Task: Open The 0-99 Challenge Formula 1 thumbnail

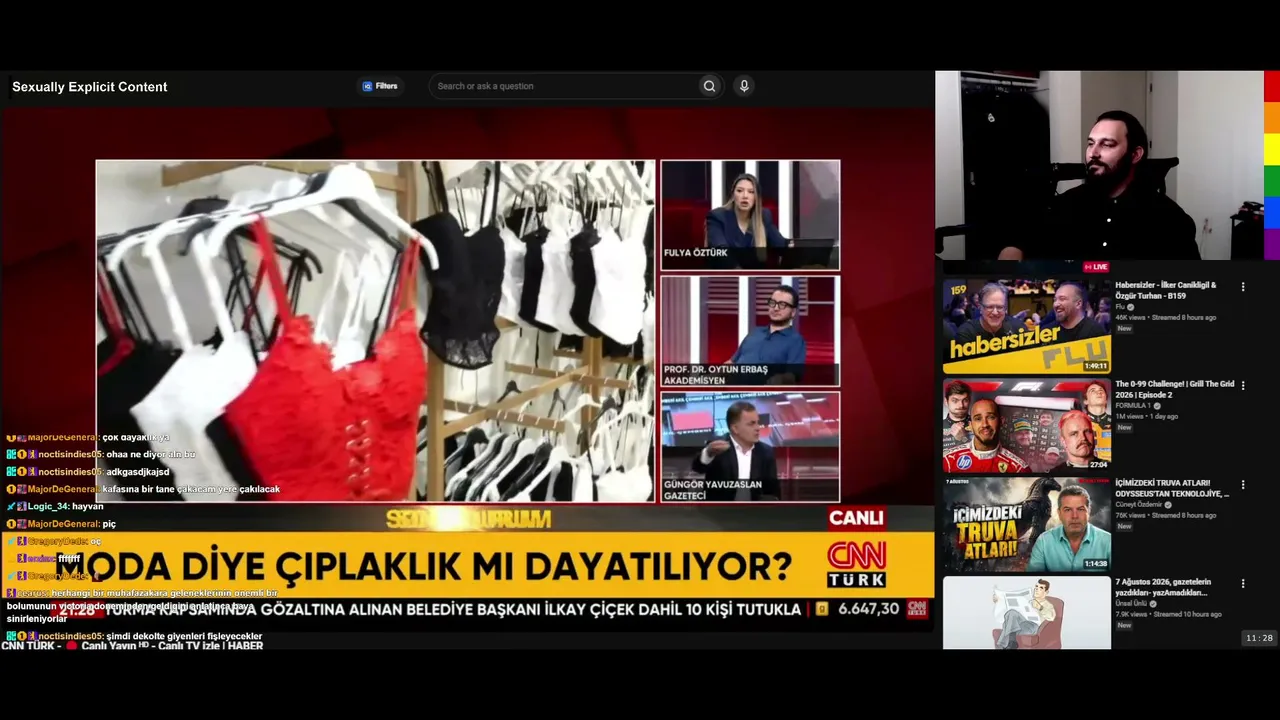Action: [1026, 425]
